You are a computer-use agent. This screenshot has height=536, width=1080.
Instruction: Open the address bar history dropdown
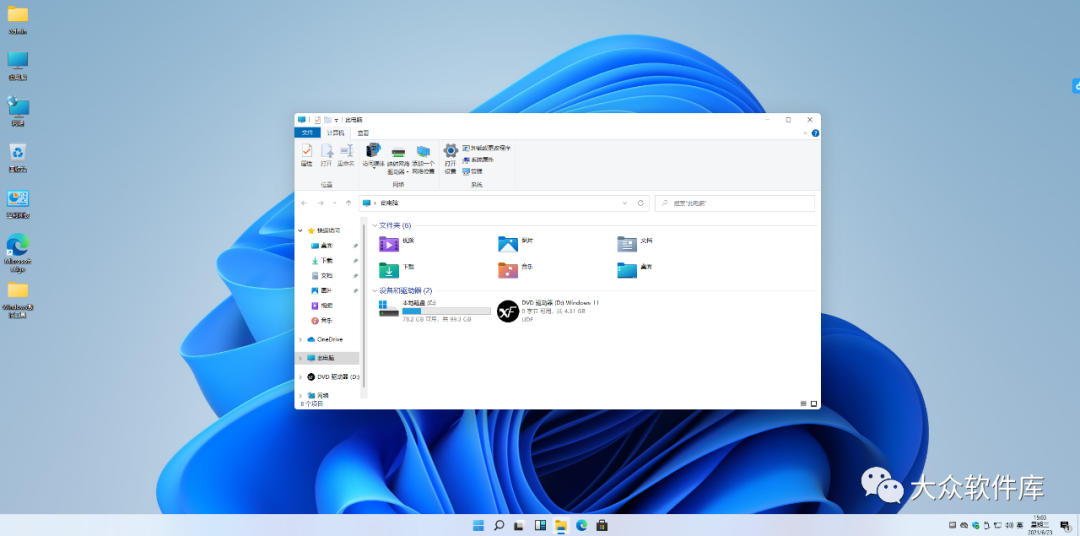click(625, 203)
